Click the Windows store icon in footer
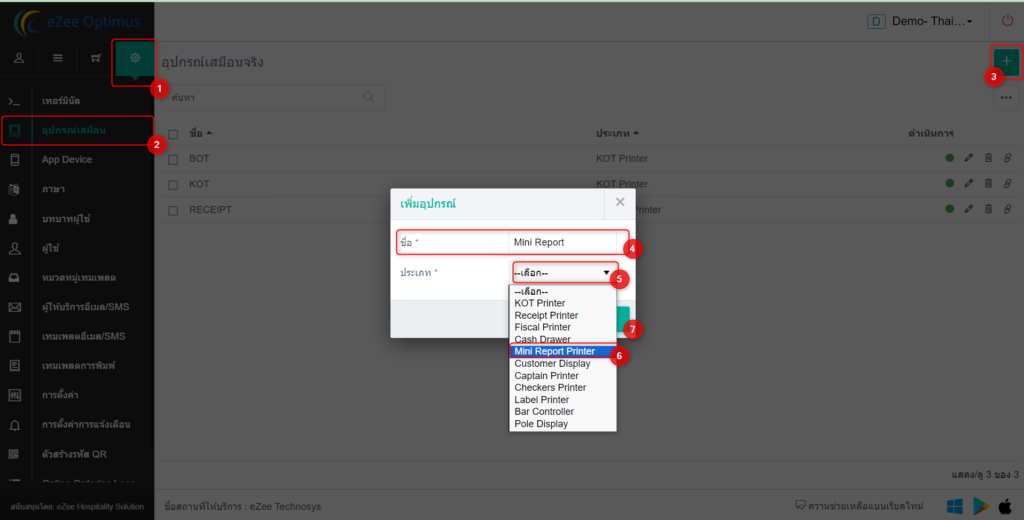Image resolution: width=1024 pixels, height=520 pixels. click(955, 506)
